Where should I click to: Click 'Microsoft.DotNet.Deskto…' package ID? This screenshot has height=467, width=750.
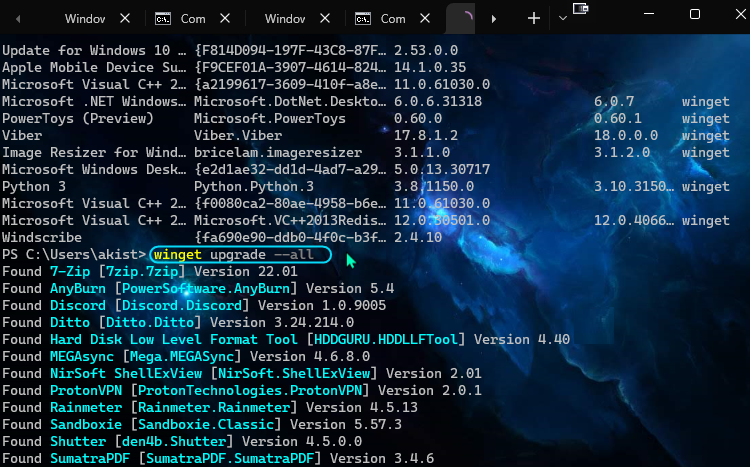coord(290,101)
